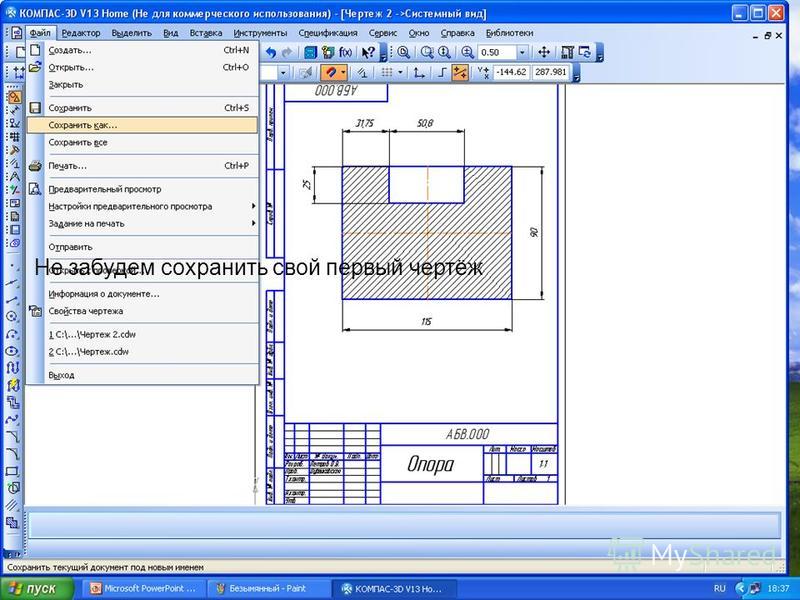Image resolution: width=800 pixels, height=600 pixels.
Task: Select the Point tool
Action: pyautogui.click(x=13, y=266)
